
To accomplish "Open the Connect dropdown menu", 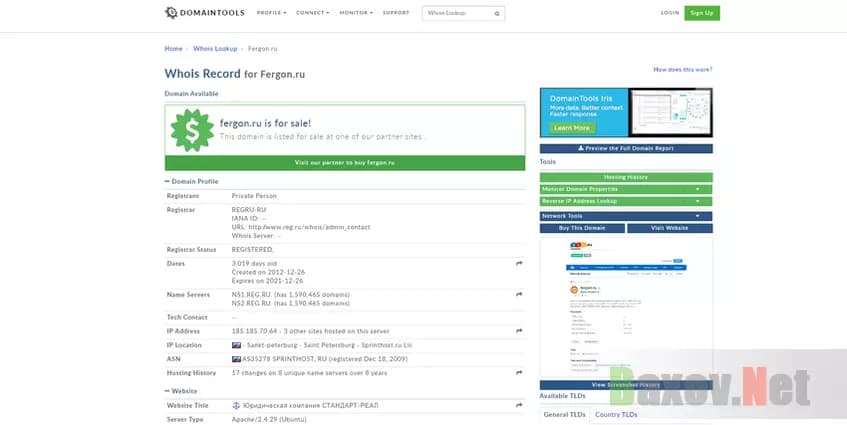I will click(313, 13).
